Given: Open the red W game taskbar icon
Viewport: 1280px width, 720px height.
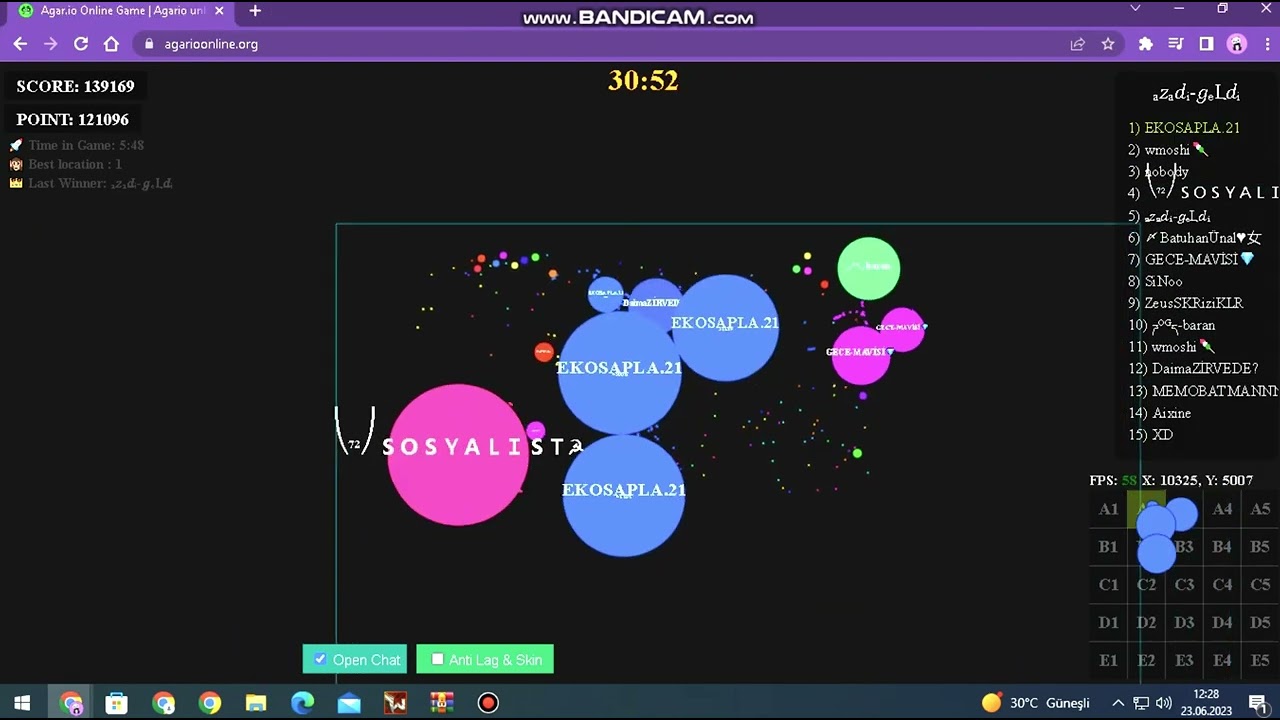Looking at the screenshot, I should tap(395, 703).
